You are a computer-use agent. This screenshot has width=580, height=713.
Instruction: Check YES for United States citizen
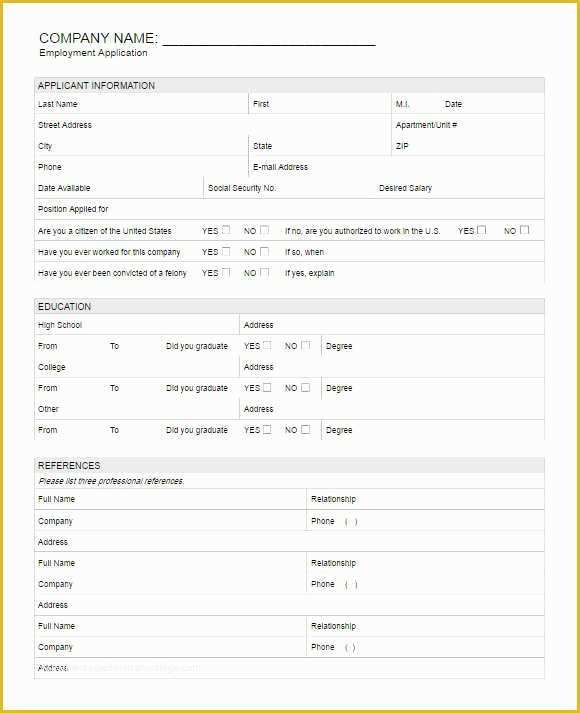point(226,230)
